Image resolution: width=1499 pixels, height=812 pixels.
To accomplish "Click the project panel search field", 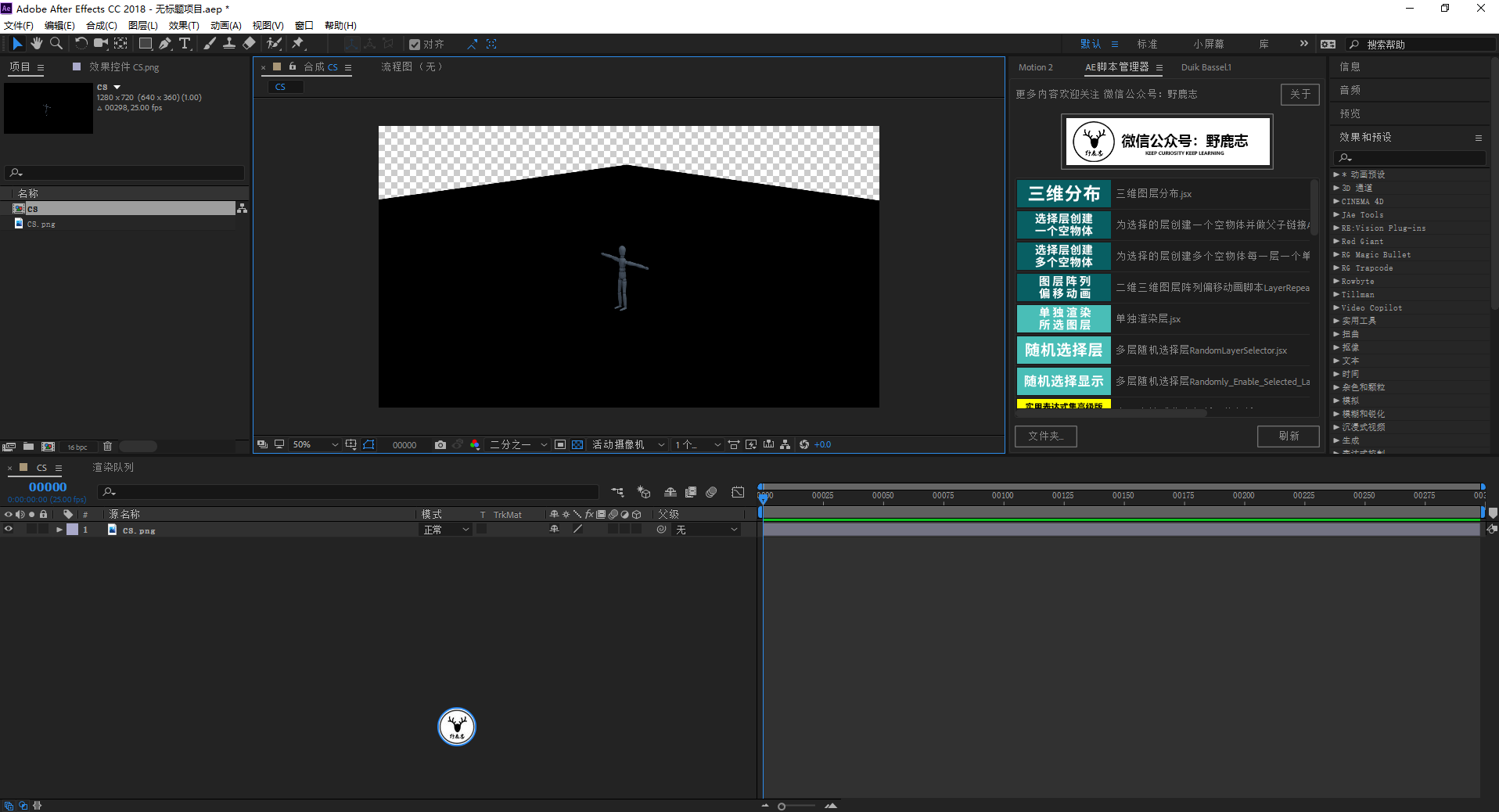I will tap(125, 172).
